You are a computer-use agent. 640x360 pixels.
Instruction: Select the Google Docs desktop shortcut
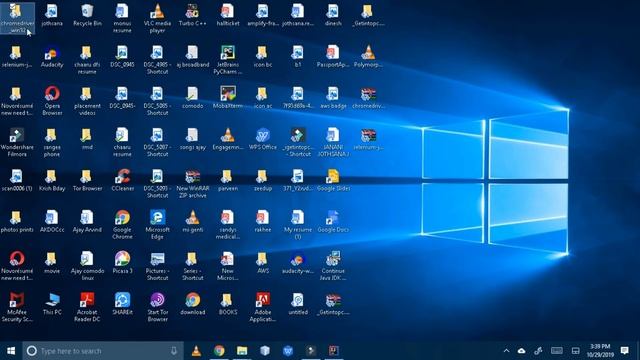(333, 222)
